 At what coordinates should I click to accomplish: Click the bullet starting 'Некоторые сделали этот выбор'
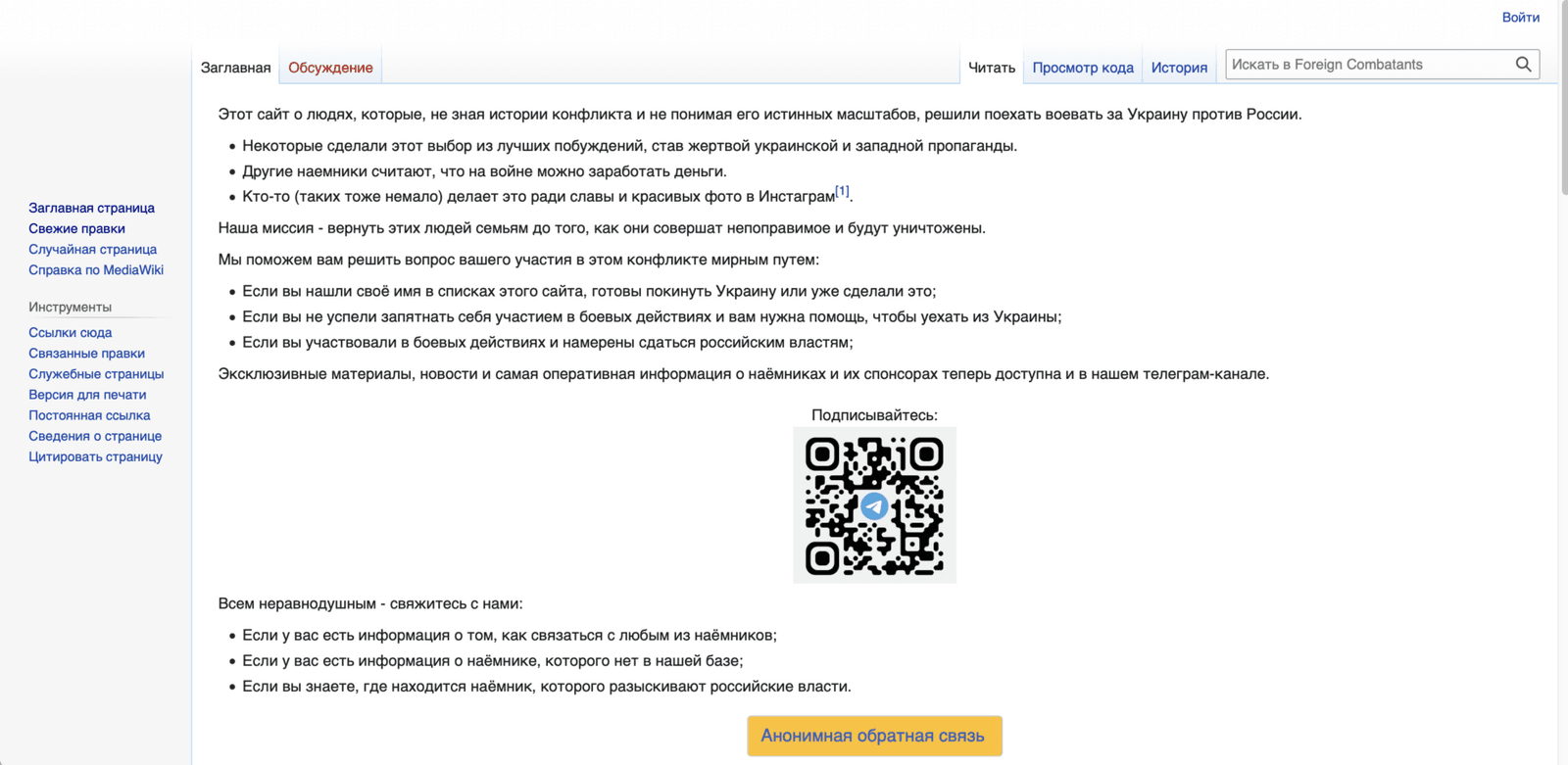(629, 145)
